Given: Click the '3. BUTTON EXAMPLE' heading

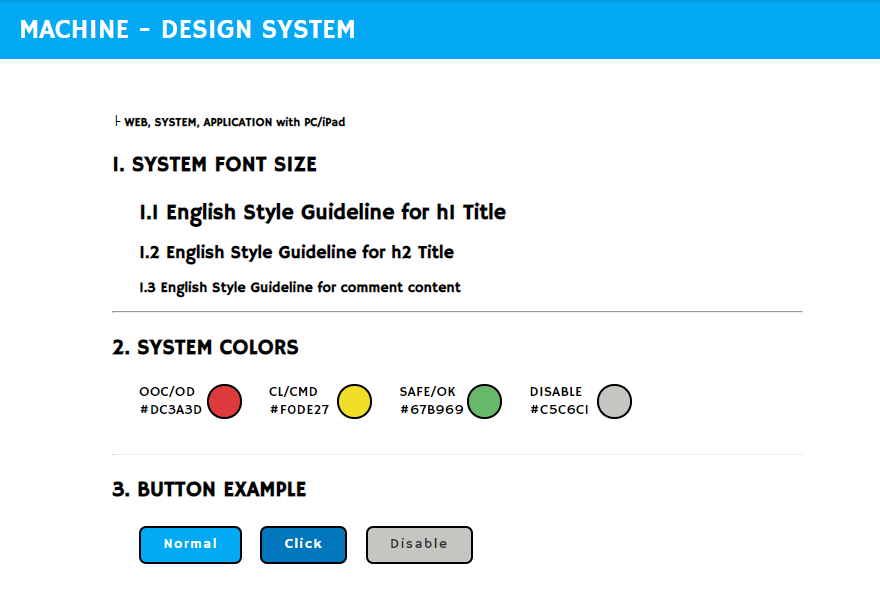Looking at the screenshot, I should (209, 489).
